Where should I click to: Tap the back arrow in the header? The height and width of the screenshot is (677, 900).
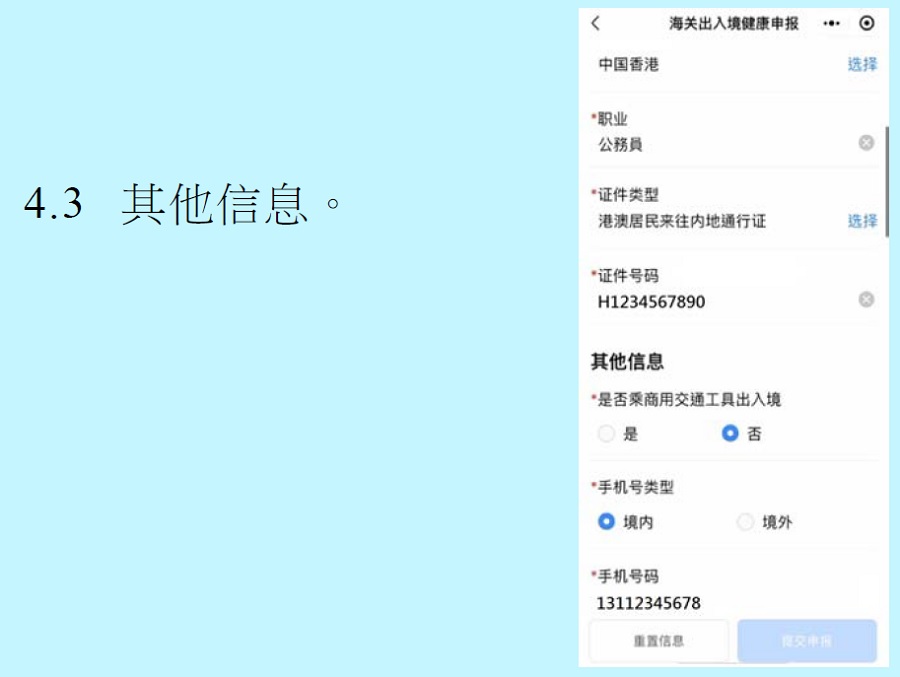596,23
